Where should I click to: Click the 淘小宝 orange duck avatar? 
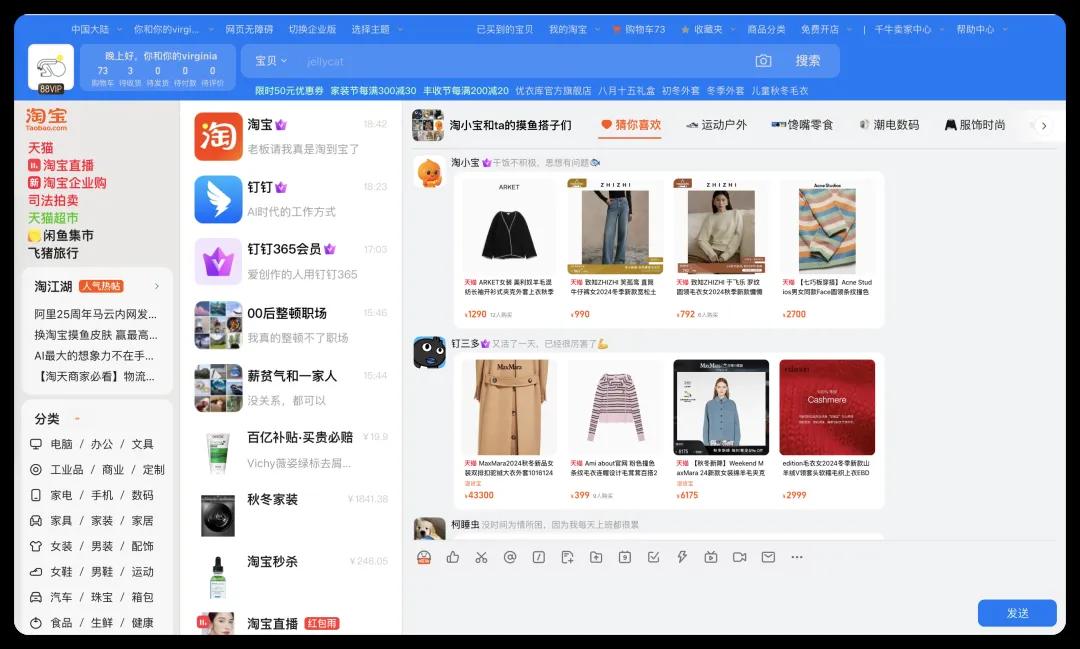coord(430,173)
